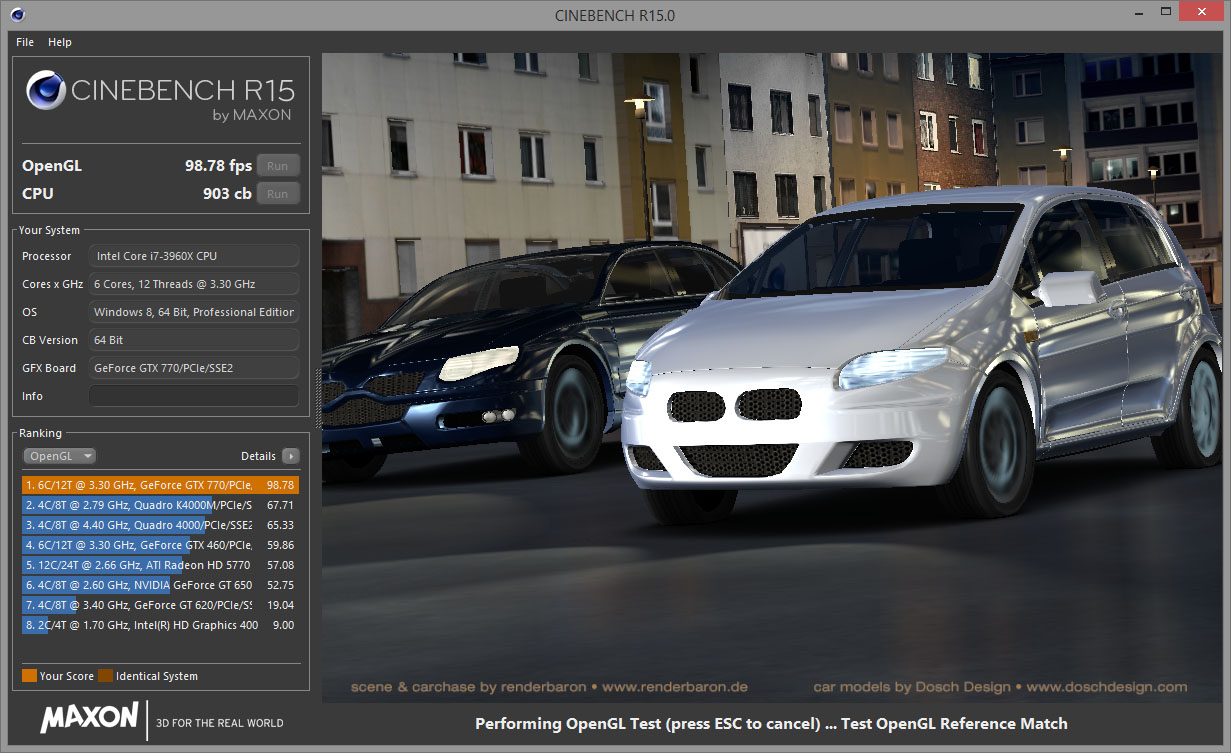Image resolution: width=1231 pixels, height=753 pixels.
Task: Run the OpenGL benchmark
Action: (278, 166)
